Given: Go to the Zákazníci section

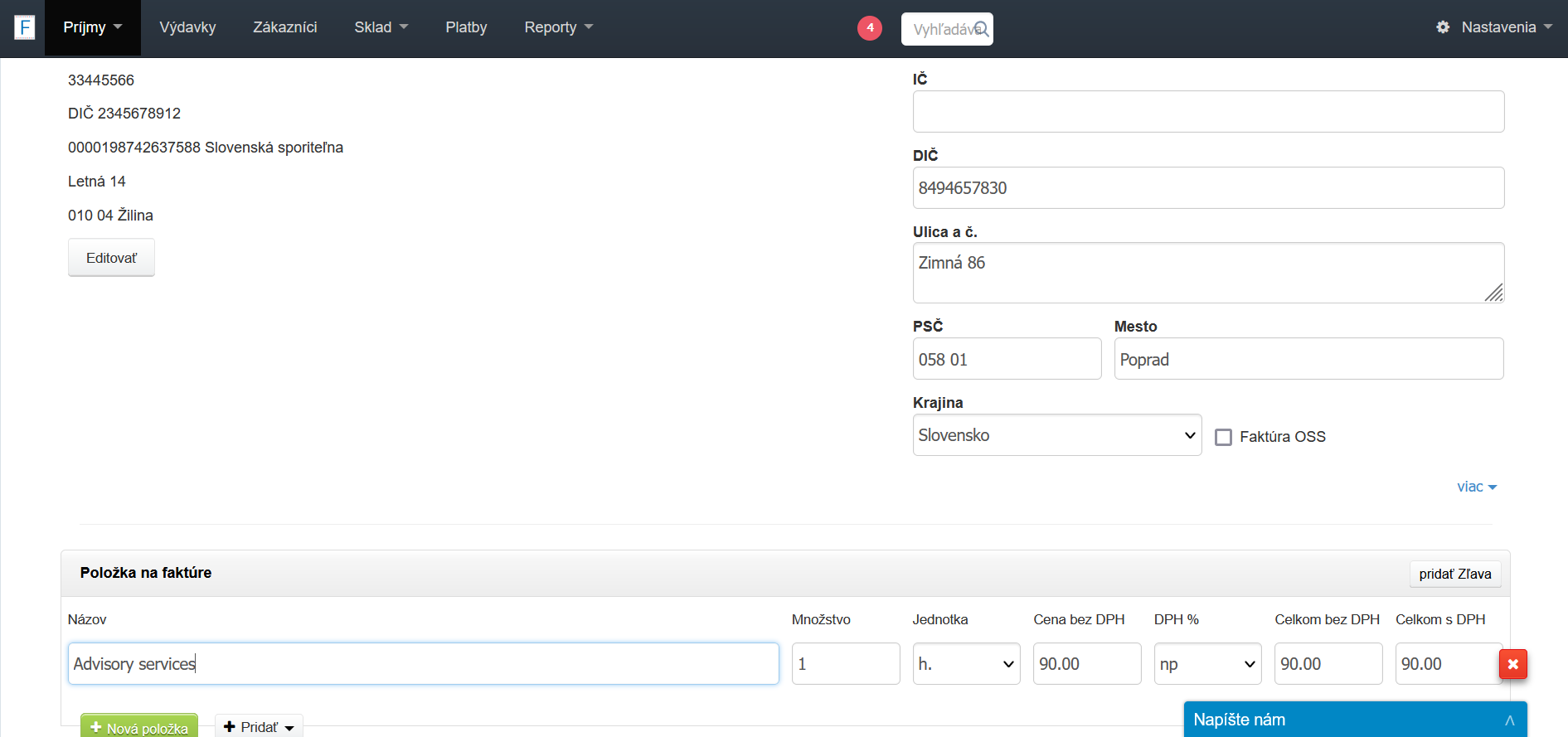Looking at the screenshot, I should pos(284,27).
